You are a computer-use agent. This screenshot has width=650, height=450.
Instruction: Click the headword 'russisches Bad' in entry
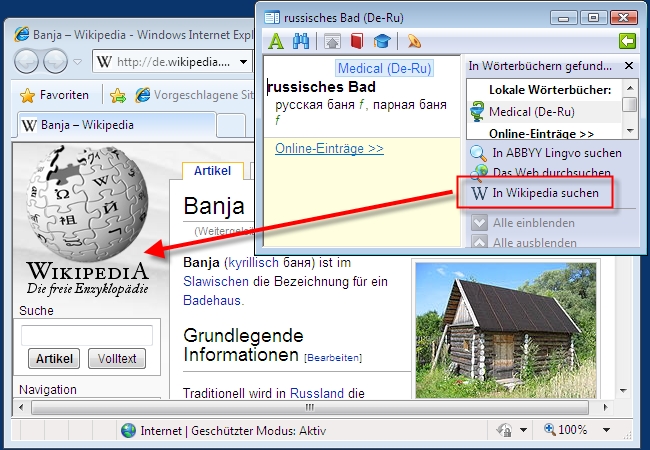(x=322, y=87)
